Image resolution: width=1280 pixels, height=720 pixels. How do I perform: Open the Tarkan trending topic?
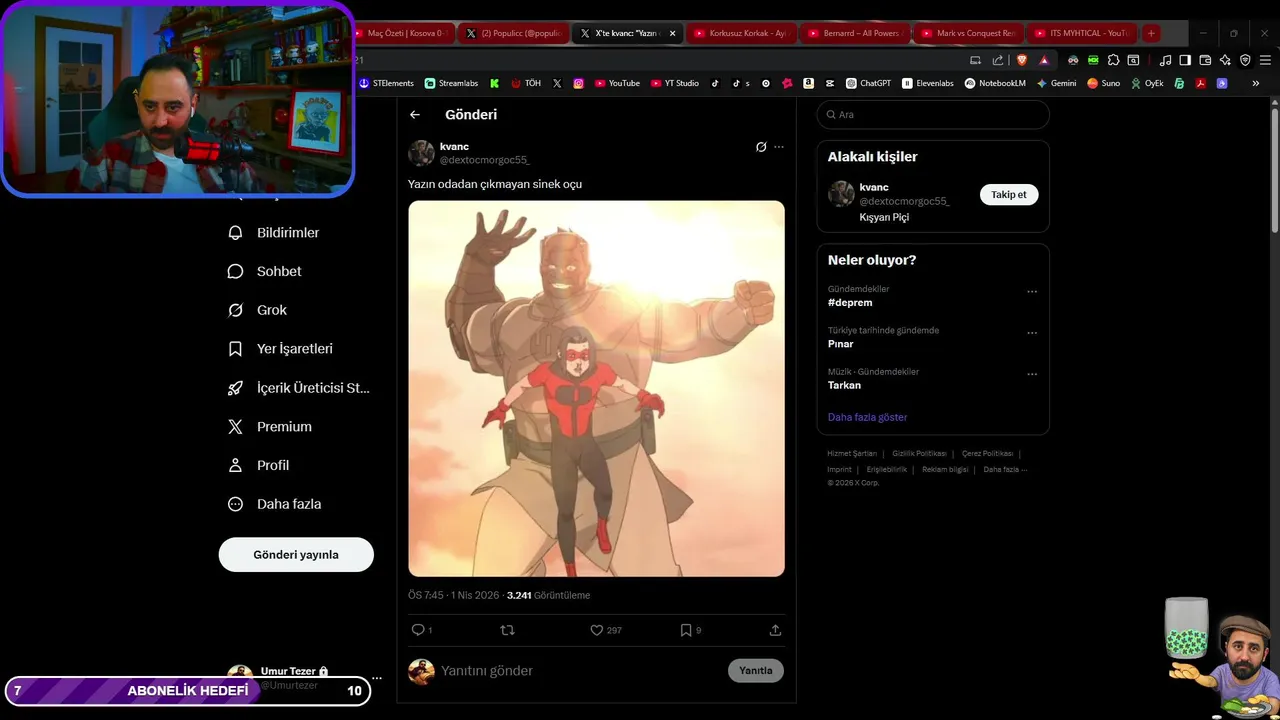(844, 385)
